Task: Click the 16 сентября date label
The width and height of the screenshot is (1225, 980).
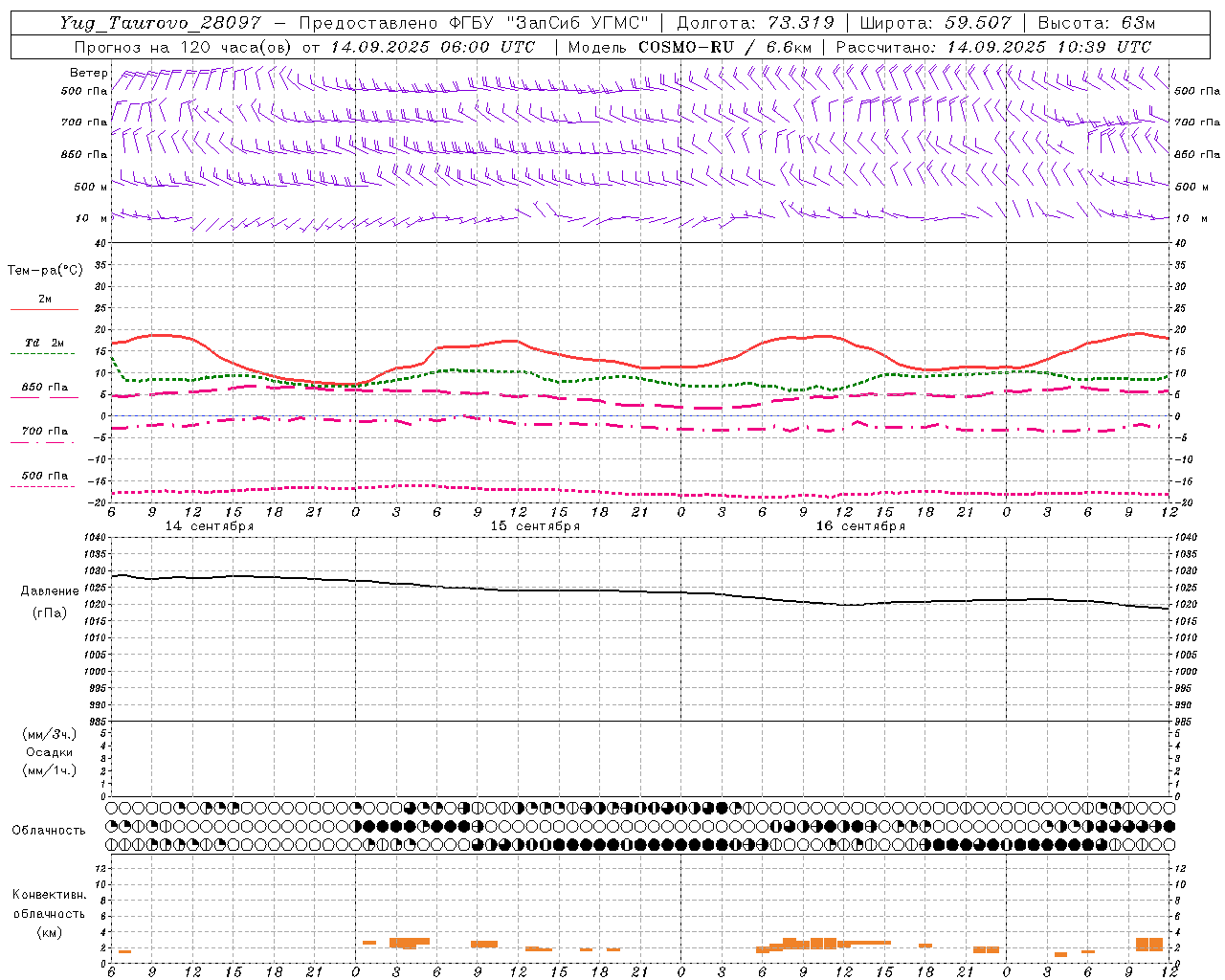Action: point(860,526)
